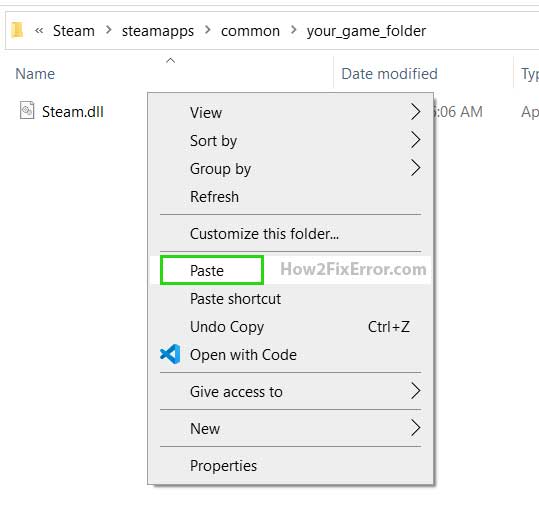Sort files by the Name column header
The image size is (539, 514).
click(35, 74)
